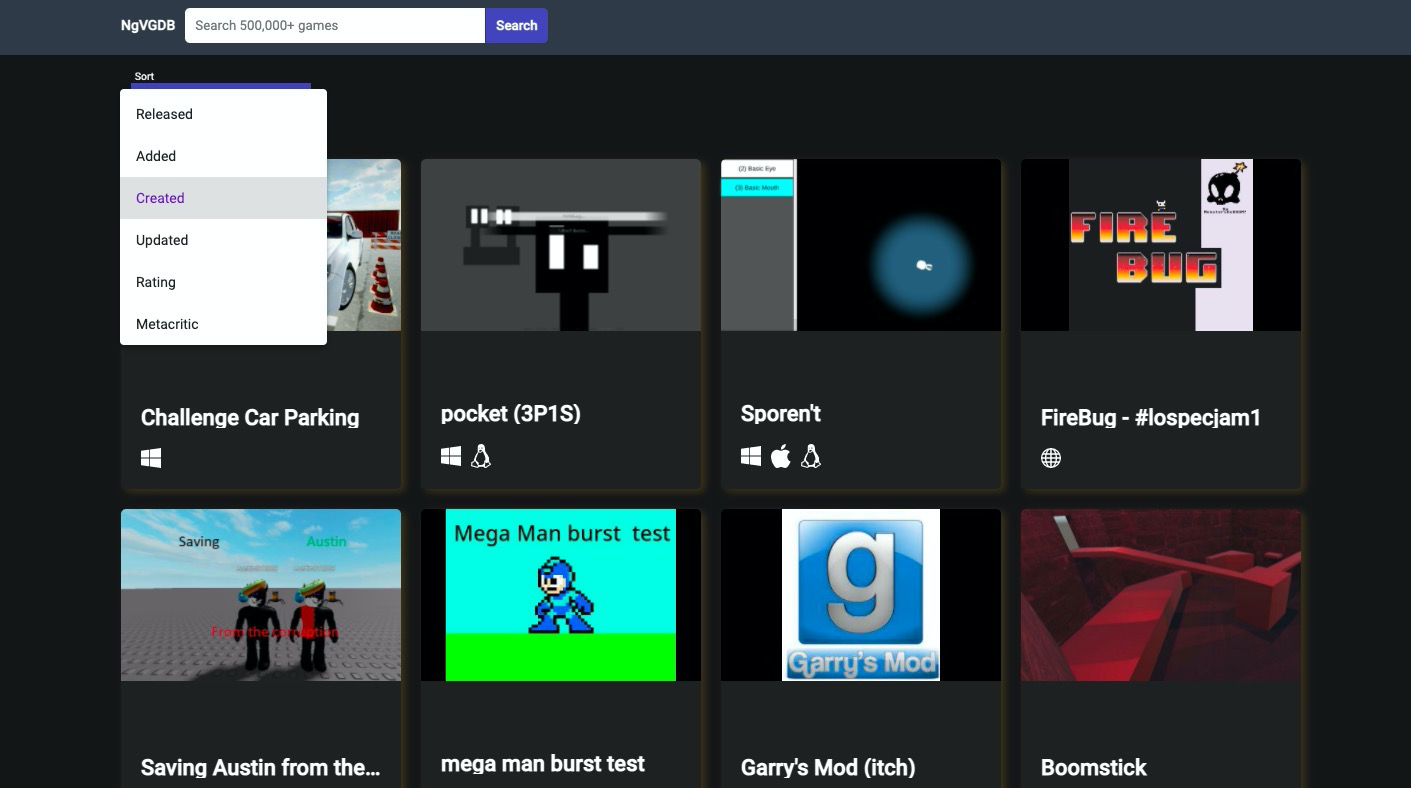The height and width of the screenshot is (788, 1411).
Task: Pick Metacritic as the sort order
Action: tap(167, 324)
